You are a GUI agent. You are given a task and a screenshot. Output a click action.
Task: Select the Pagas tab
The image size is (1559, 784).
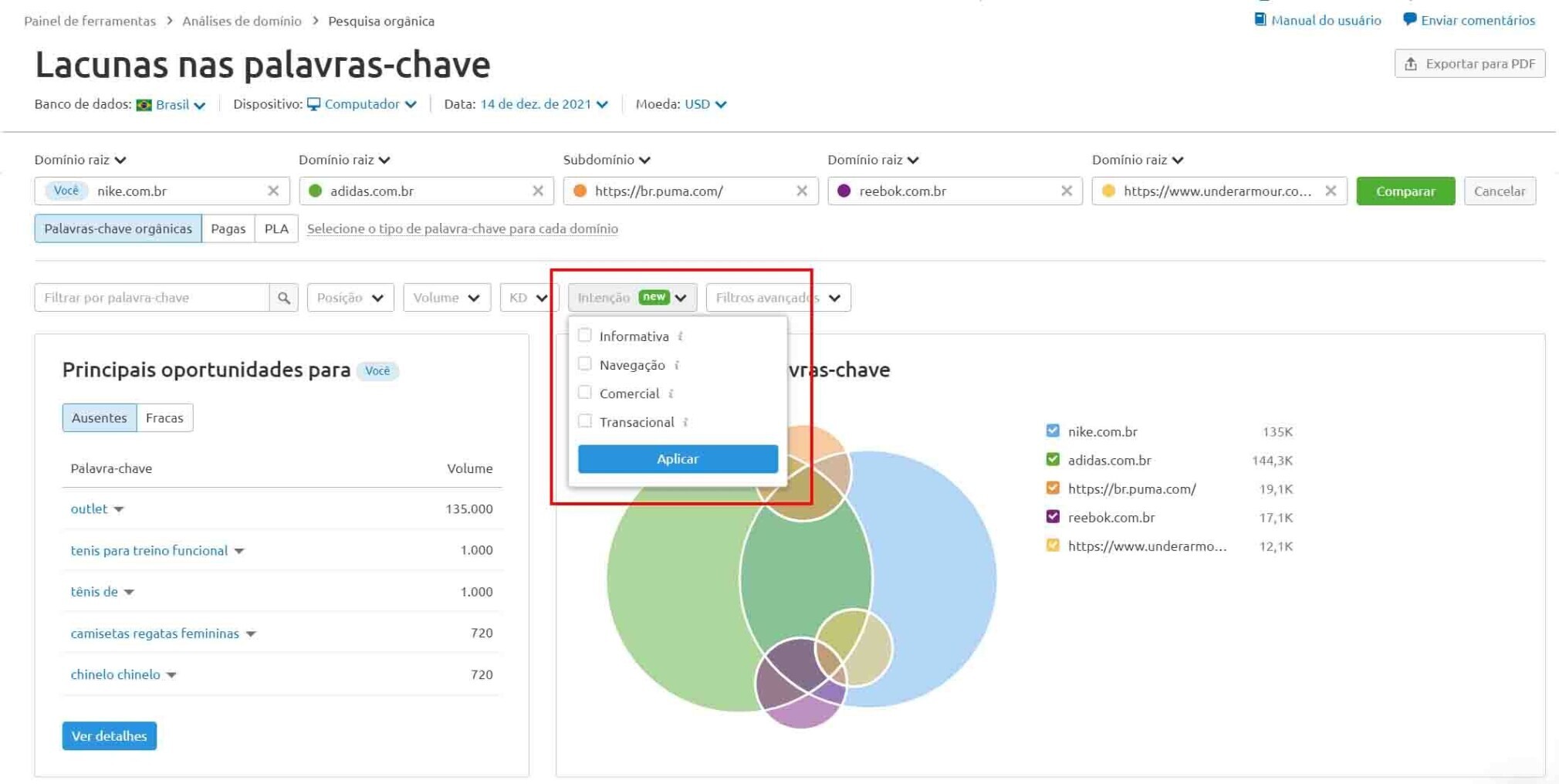[228, 228]
